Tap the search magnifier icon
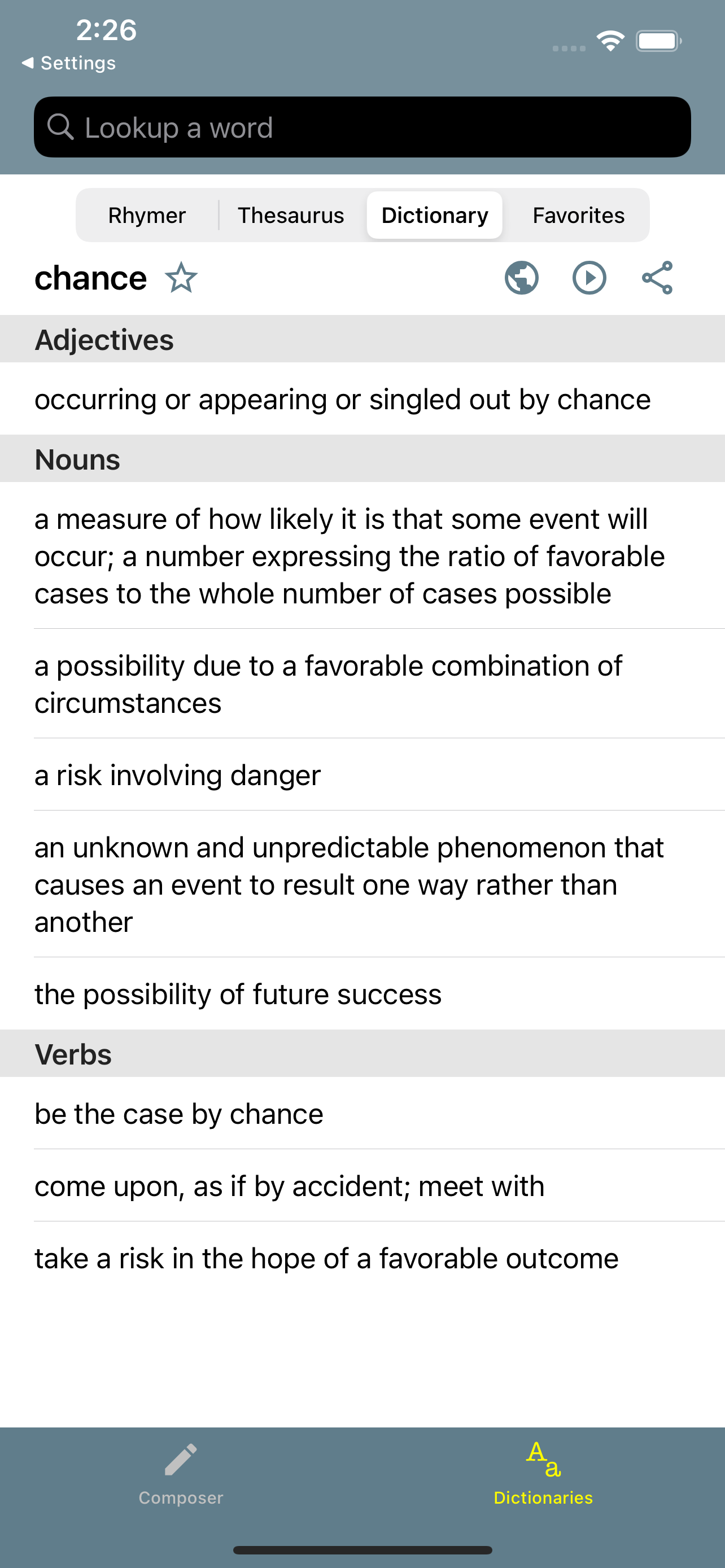This screenshot has width=725, height=1568. coord(60,127)
